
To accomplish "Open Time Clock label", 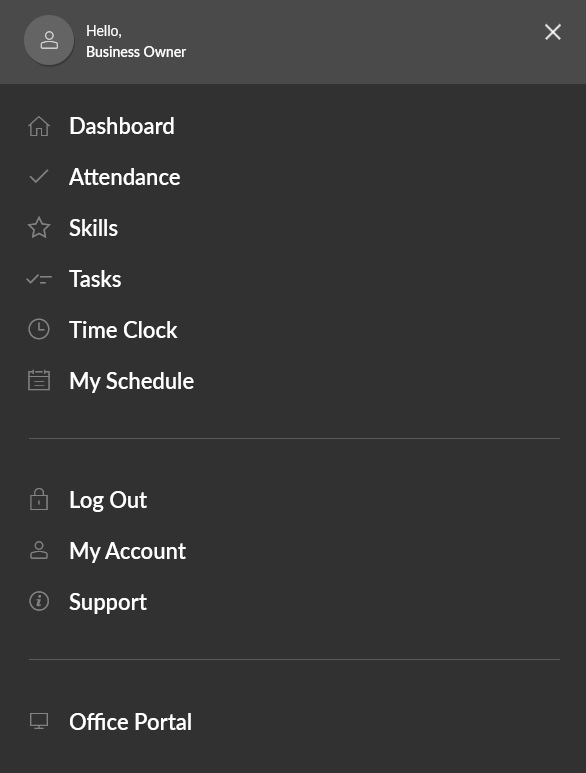I will (123, 330).
